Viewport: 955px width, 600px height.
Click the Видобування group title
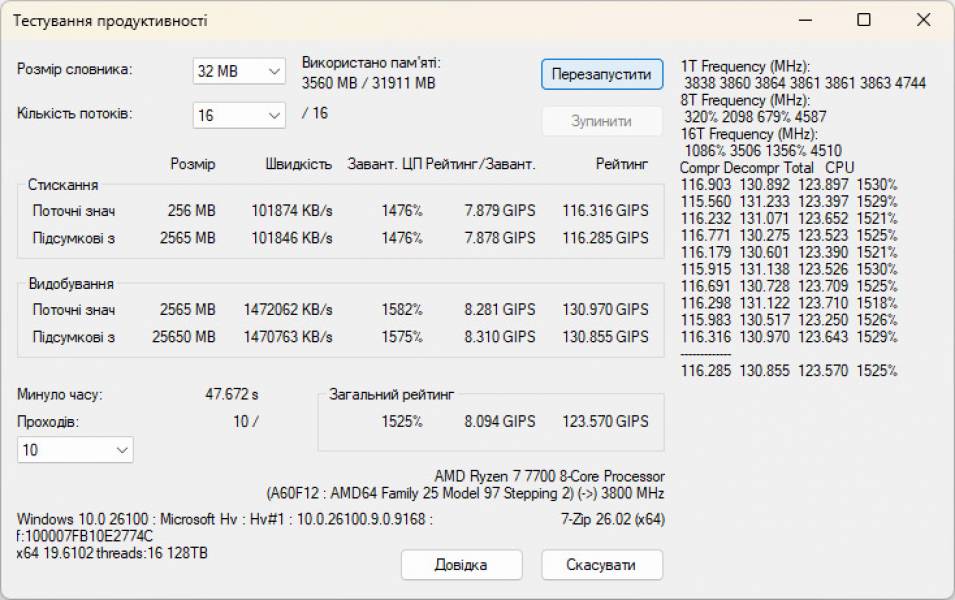pyautogui.click(x=71, y=284)
